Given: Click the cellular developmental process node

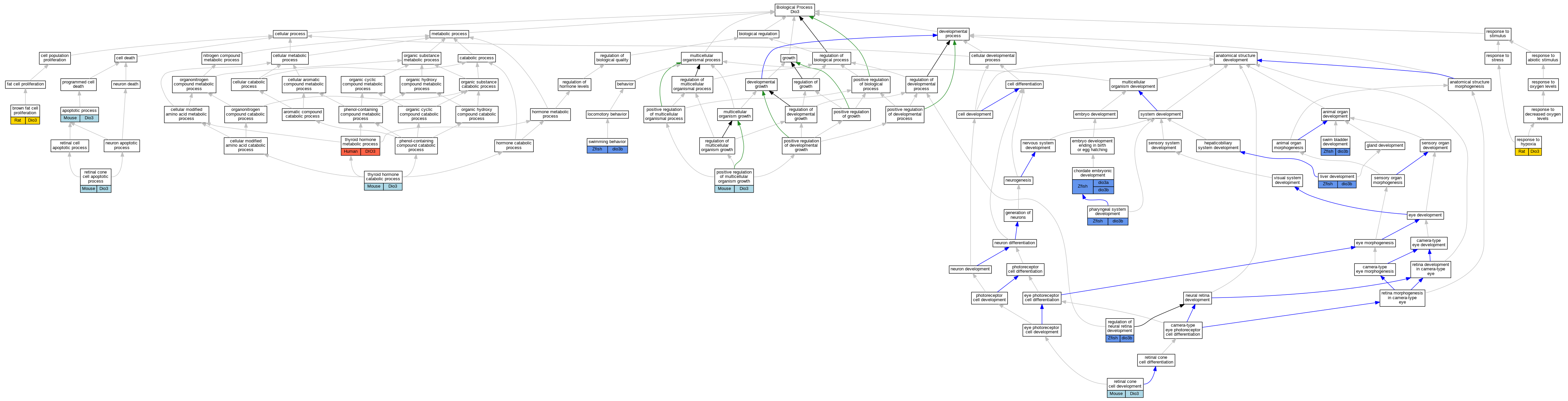Looking at the screenshot, I should coord(993,58).
